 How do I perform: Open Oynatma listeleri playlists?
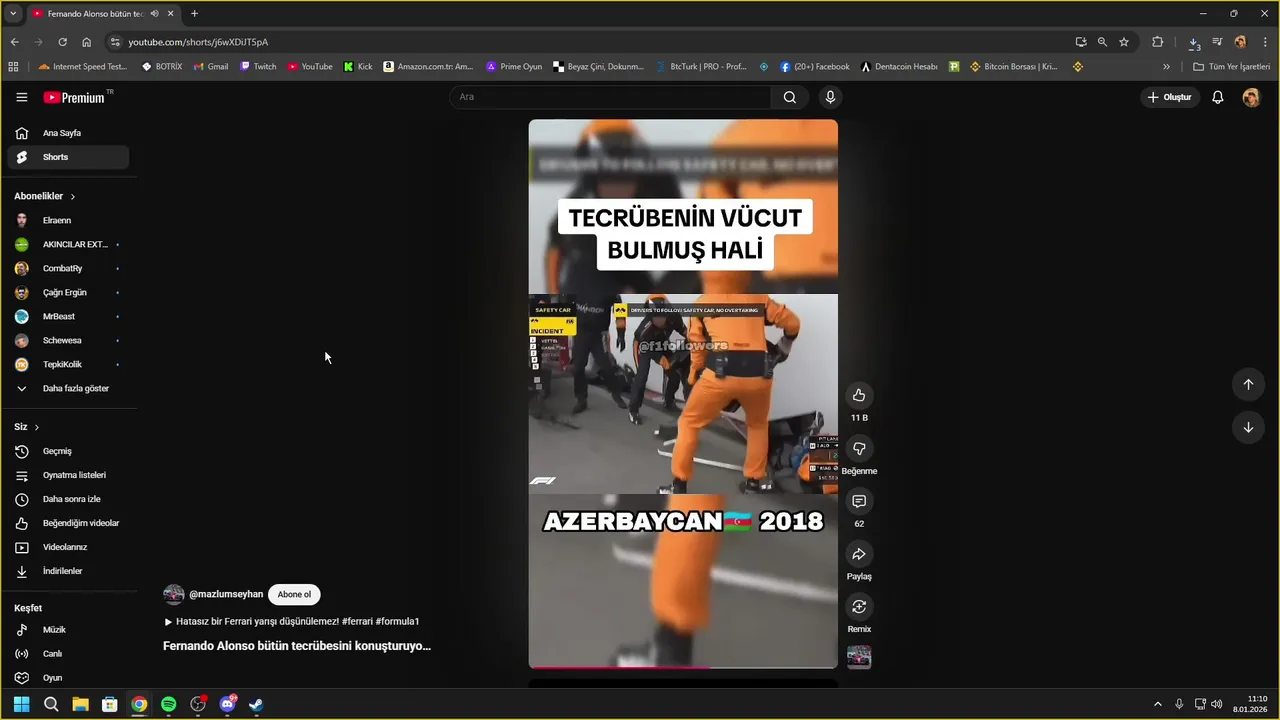pyautogui.click(x=68, y=475)
